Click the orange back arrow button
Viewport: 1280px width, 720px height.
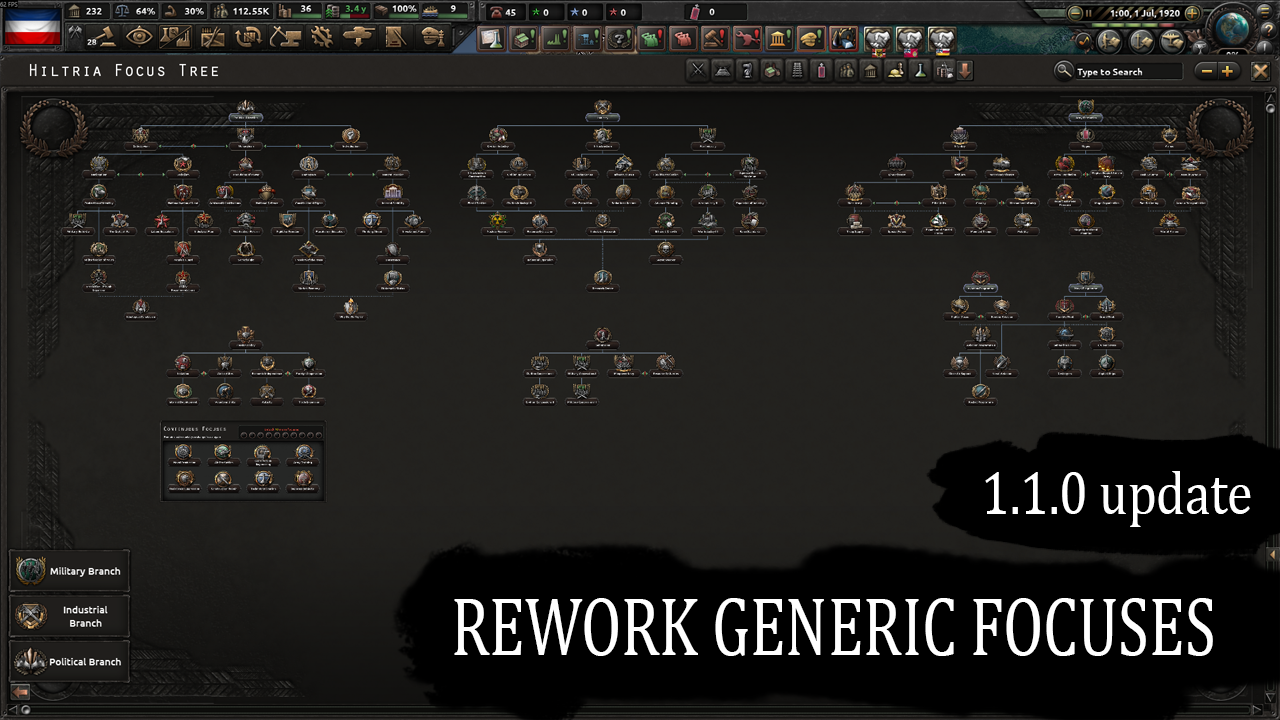point(20,691)
